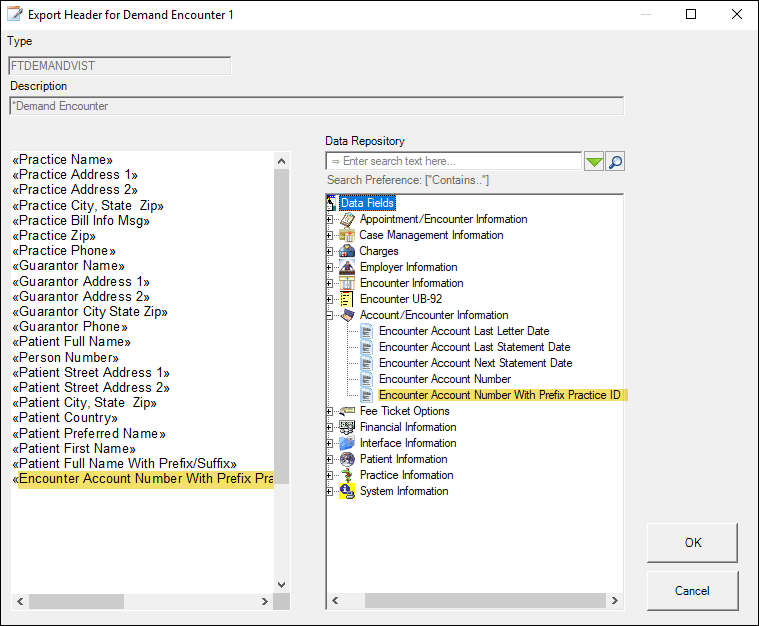759x626 pixels.
Task: Expand the Fee Ticket Options node
Action: point(331,411)
